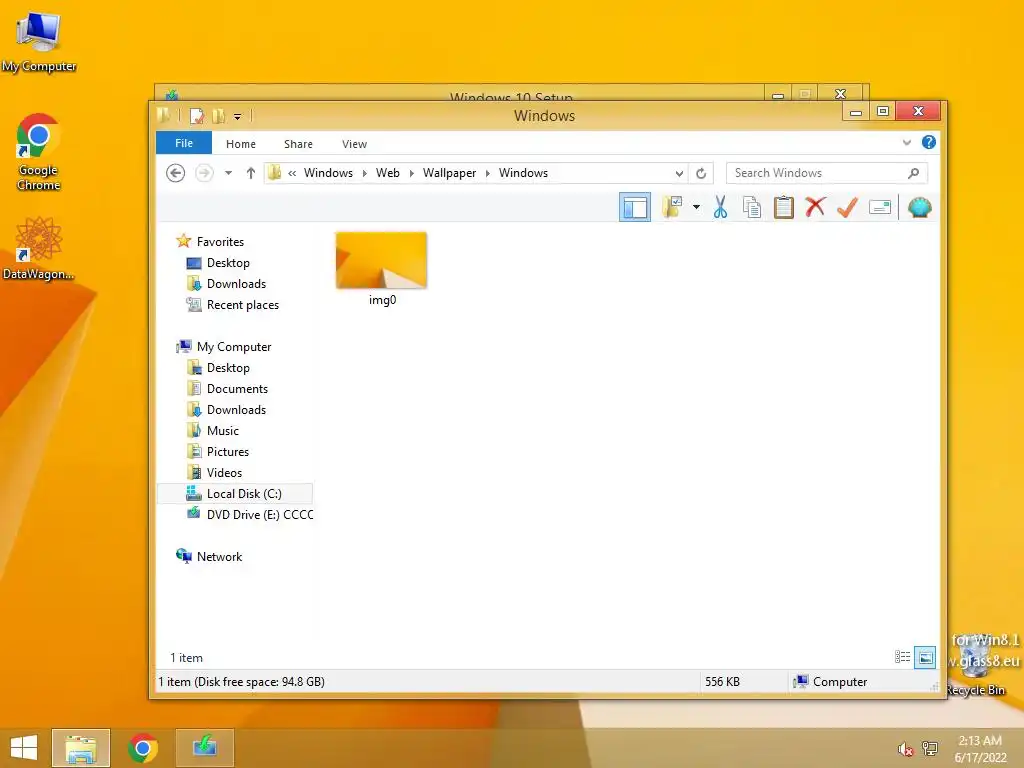Open the File menu
The image size is (1024, 768).
[184, 143]
